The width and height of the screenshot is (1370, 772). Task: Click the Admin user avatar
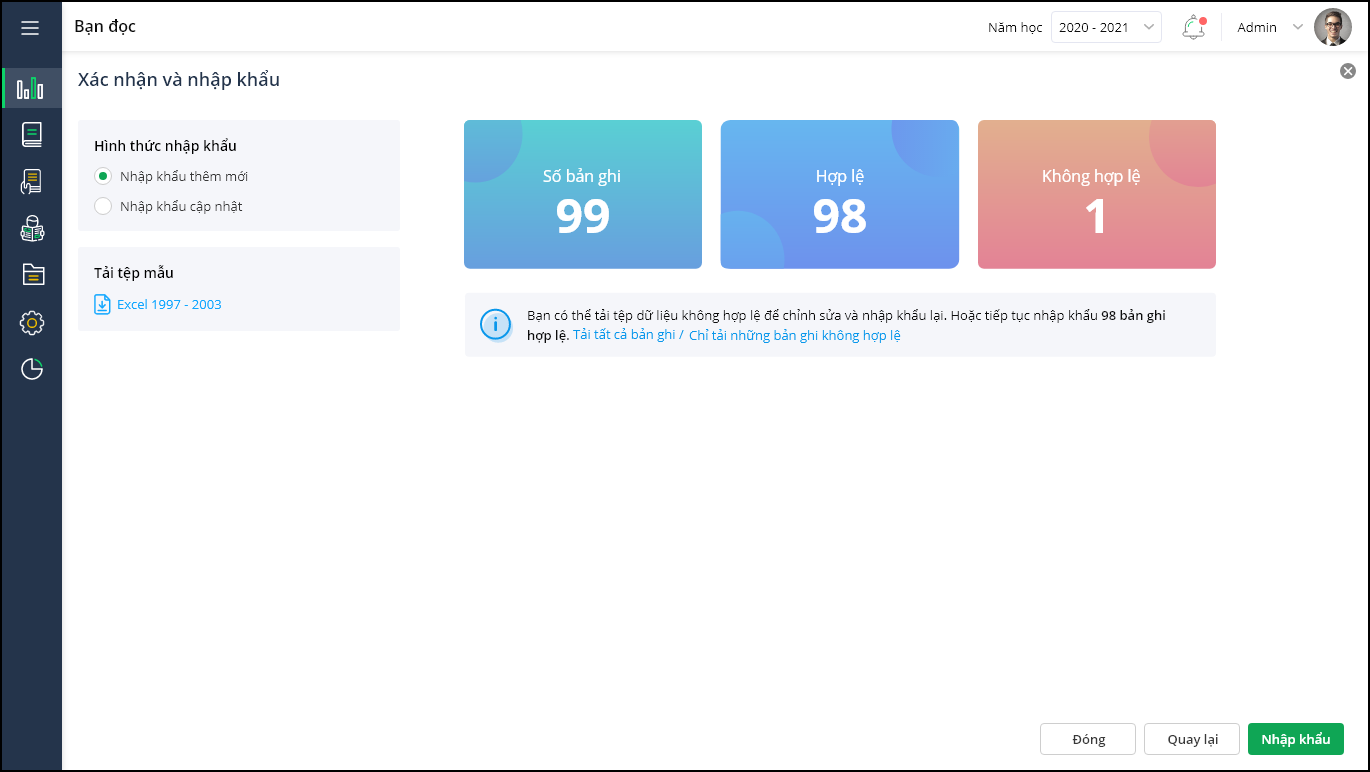tap(1332, 28)
